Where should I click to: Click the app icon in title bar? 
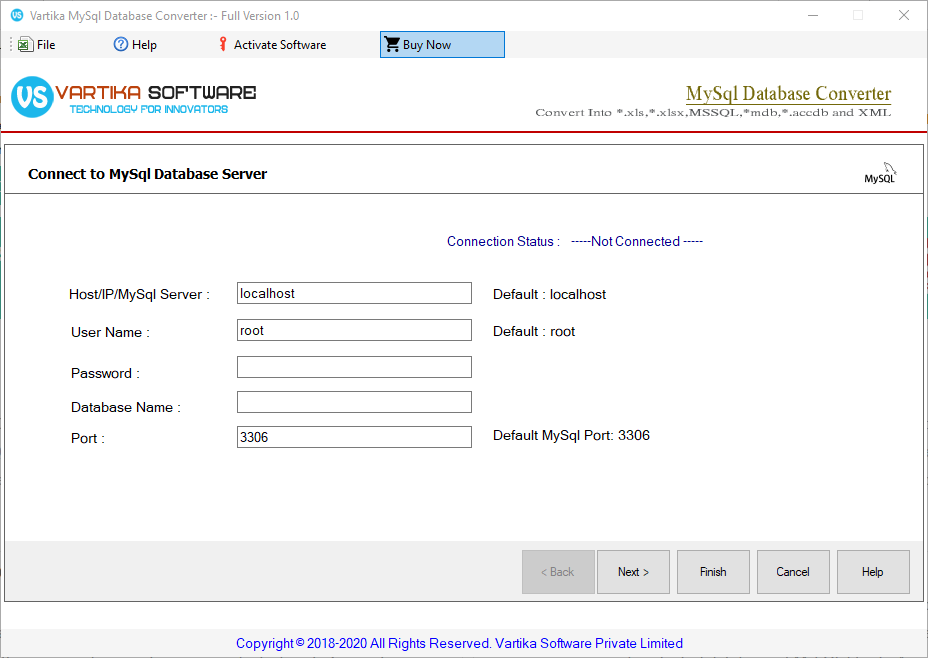17,15
